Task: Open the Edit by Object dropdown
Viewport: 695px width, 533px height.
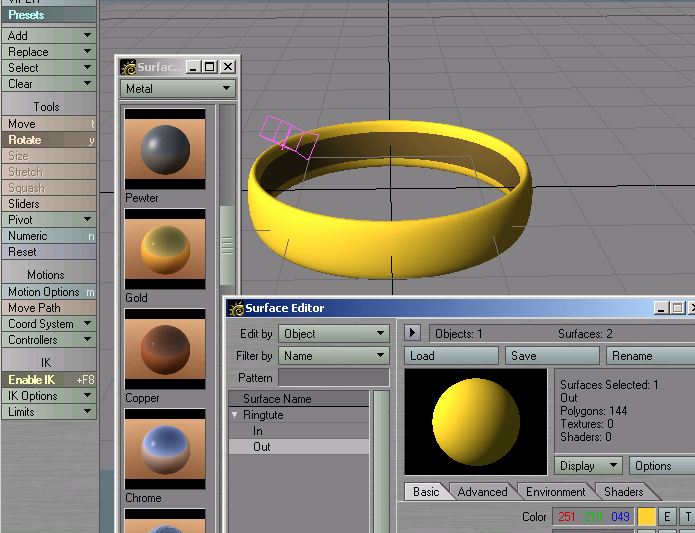Action: pos(333,334)
